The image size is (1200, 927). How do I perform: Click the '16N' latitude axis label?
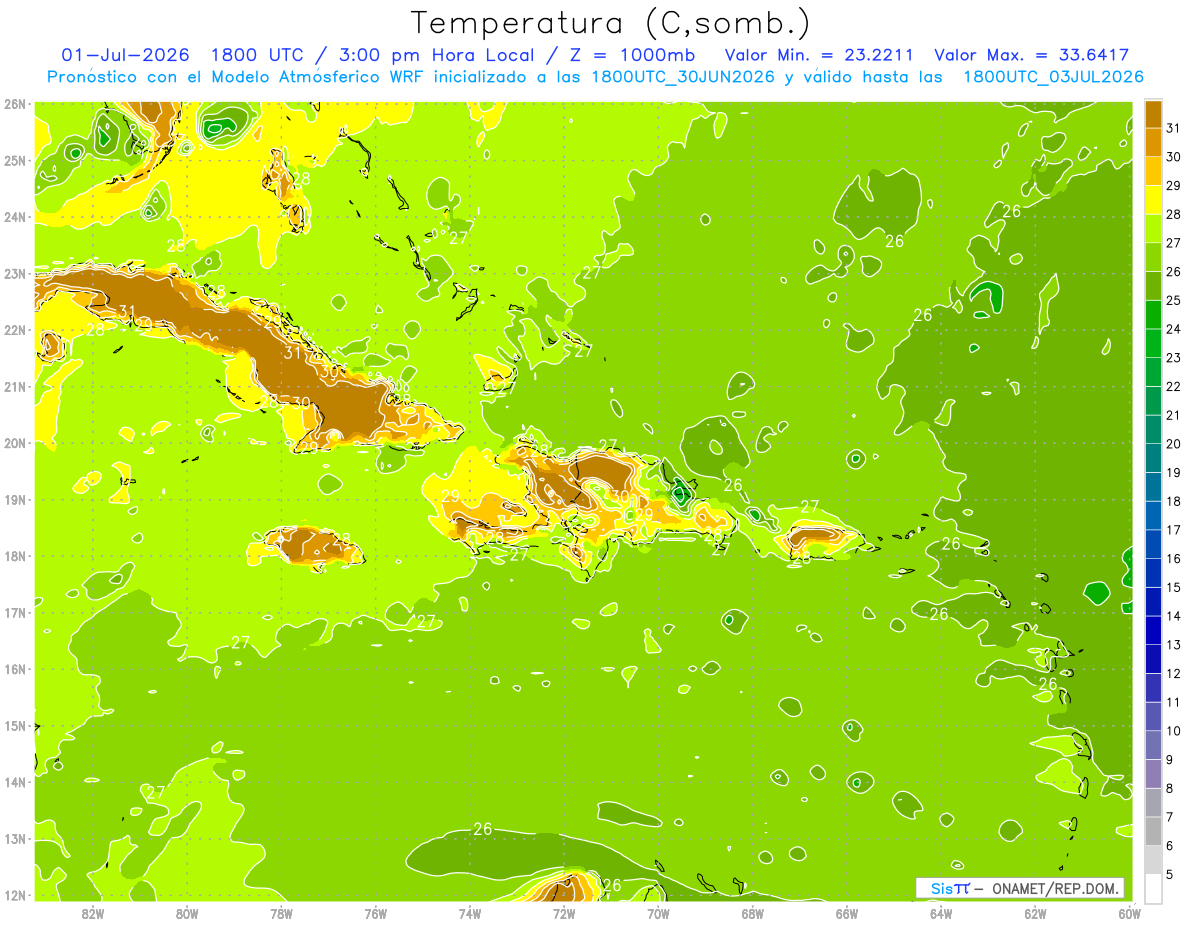point(15,669)
